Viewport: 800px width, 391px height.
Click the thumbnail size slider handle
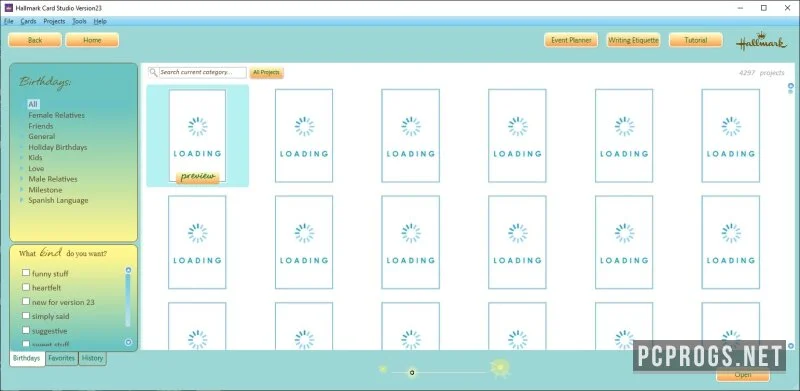coord(412,372)
